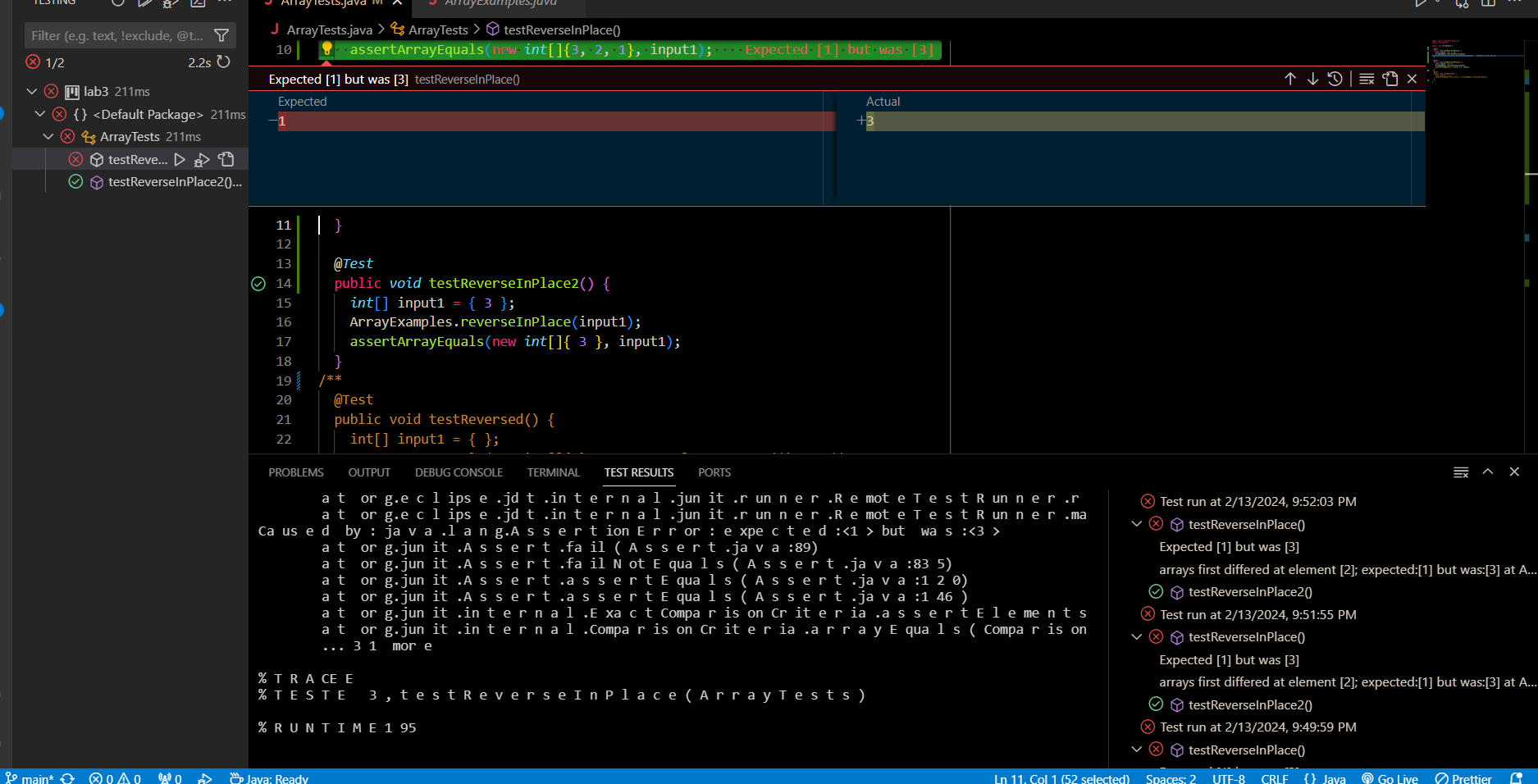
Task: Collapse the Test Results panel with the chevron
Action: point(1488,472)
